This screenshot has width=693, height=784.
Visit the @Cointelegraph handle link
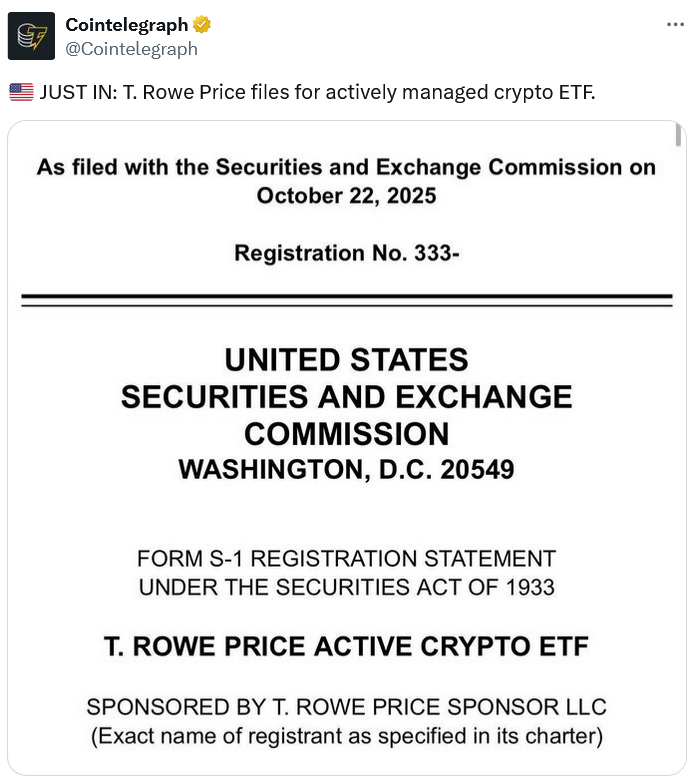click(131, 48)
